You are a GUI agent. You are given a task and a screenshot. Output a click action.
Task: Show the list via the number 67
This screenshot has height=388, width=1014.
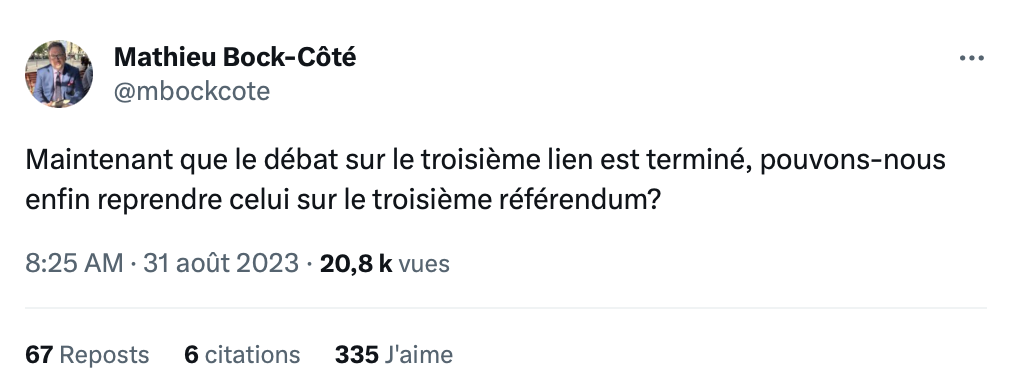[x=39, y=355]
